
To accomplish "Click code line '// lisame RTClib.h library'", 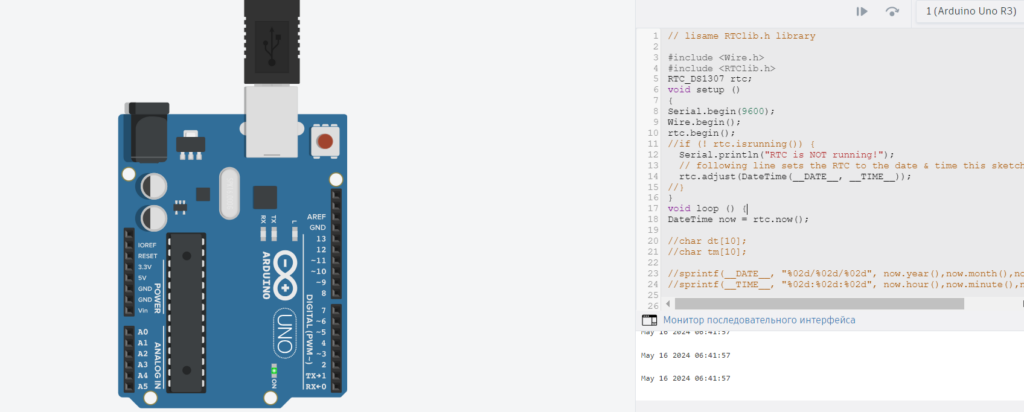I will [741, 36].
